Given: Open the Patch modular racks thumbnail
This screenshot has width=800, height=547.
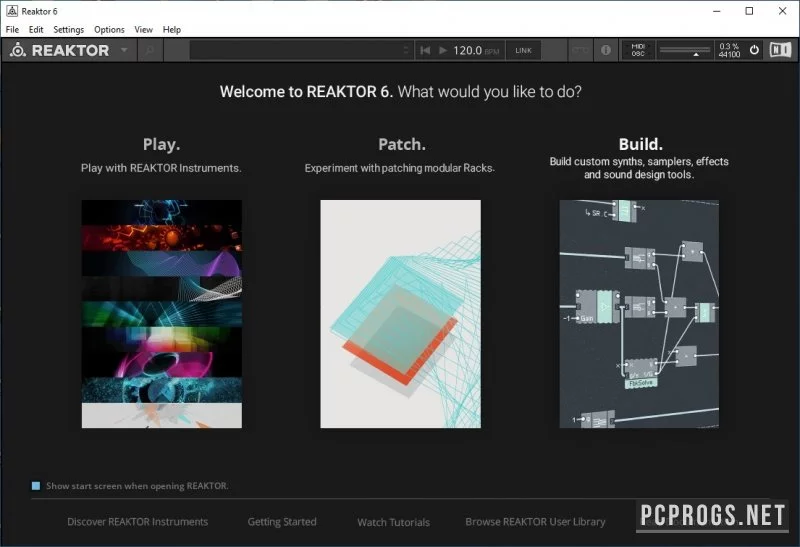Looking at the screenshot, I should coord(401,314).
